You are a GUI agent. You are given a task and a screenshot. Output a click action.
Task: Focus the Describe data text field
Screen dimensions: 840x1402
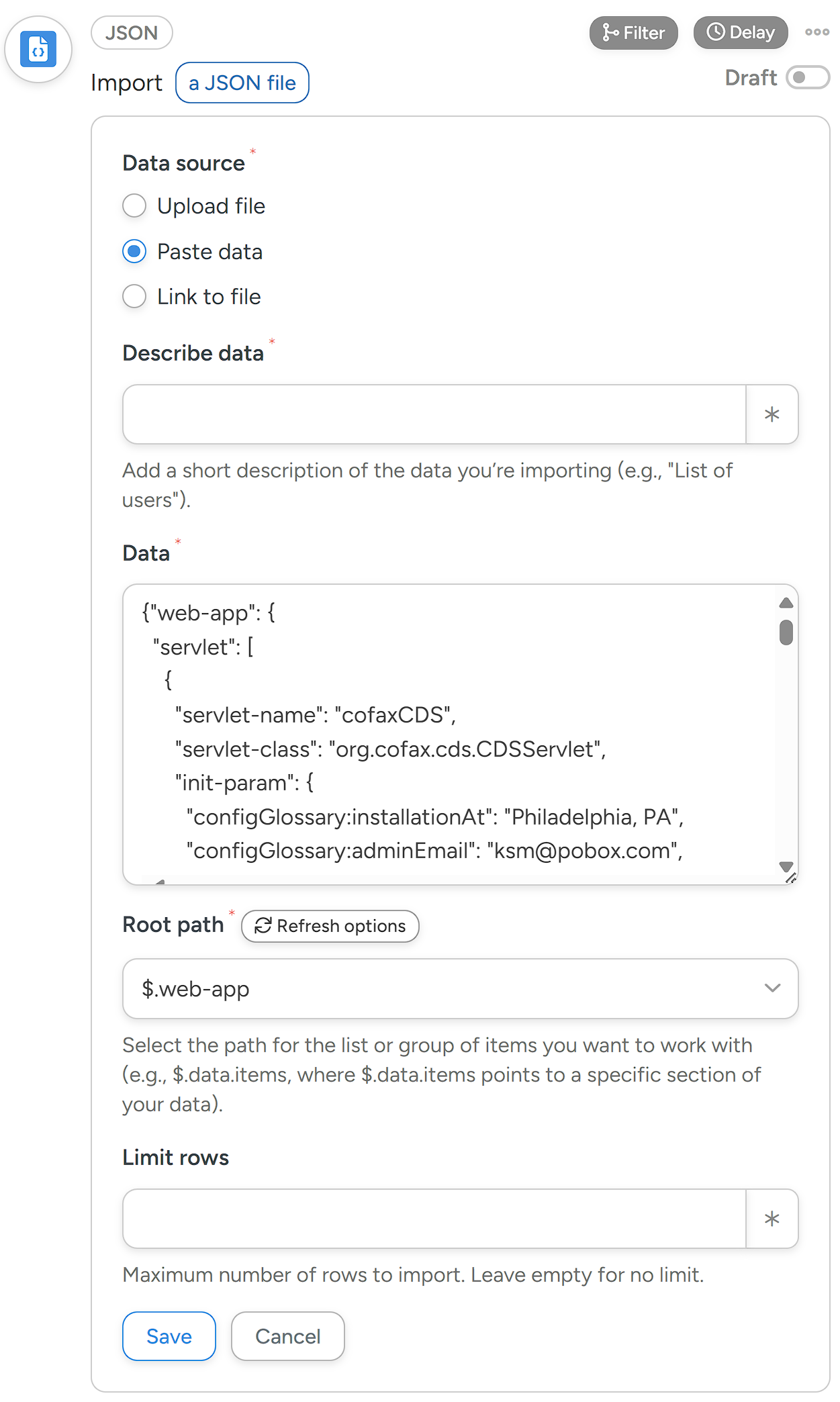[434, 414]
